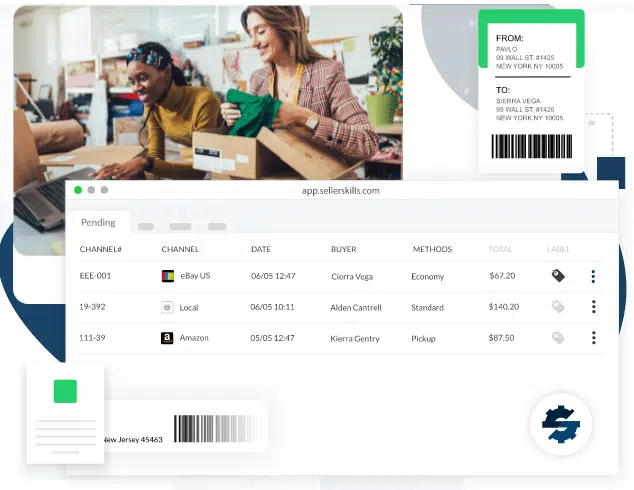Select order number 111-39
This screenshot has height=490, width=634.
(92, 338)
